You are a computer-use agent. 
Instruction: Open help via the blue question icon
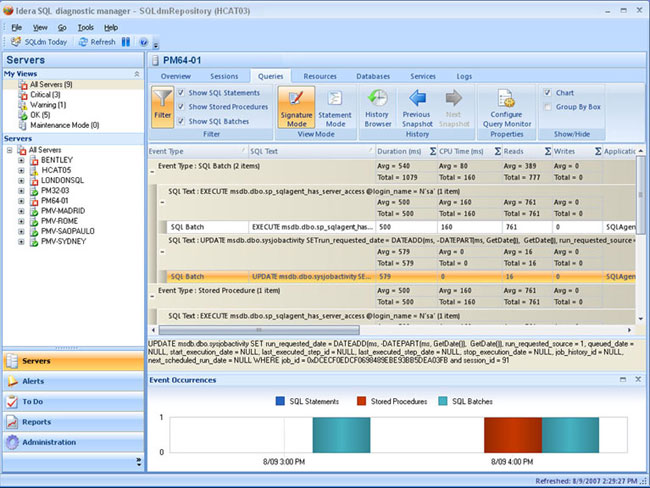point(143,42)
